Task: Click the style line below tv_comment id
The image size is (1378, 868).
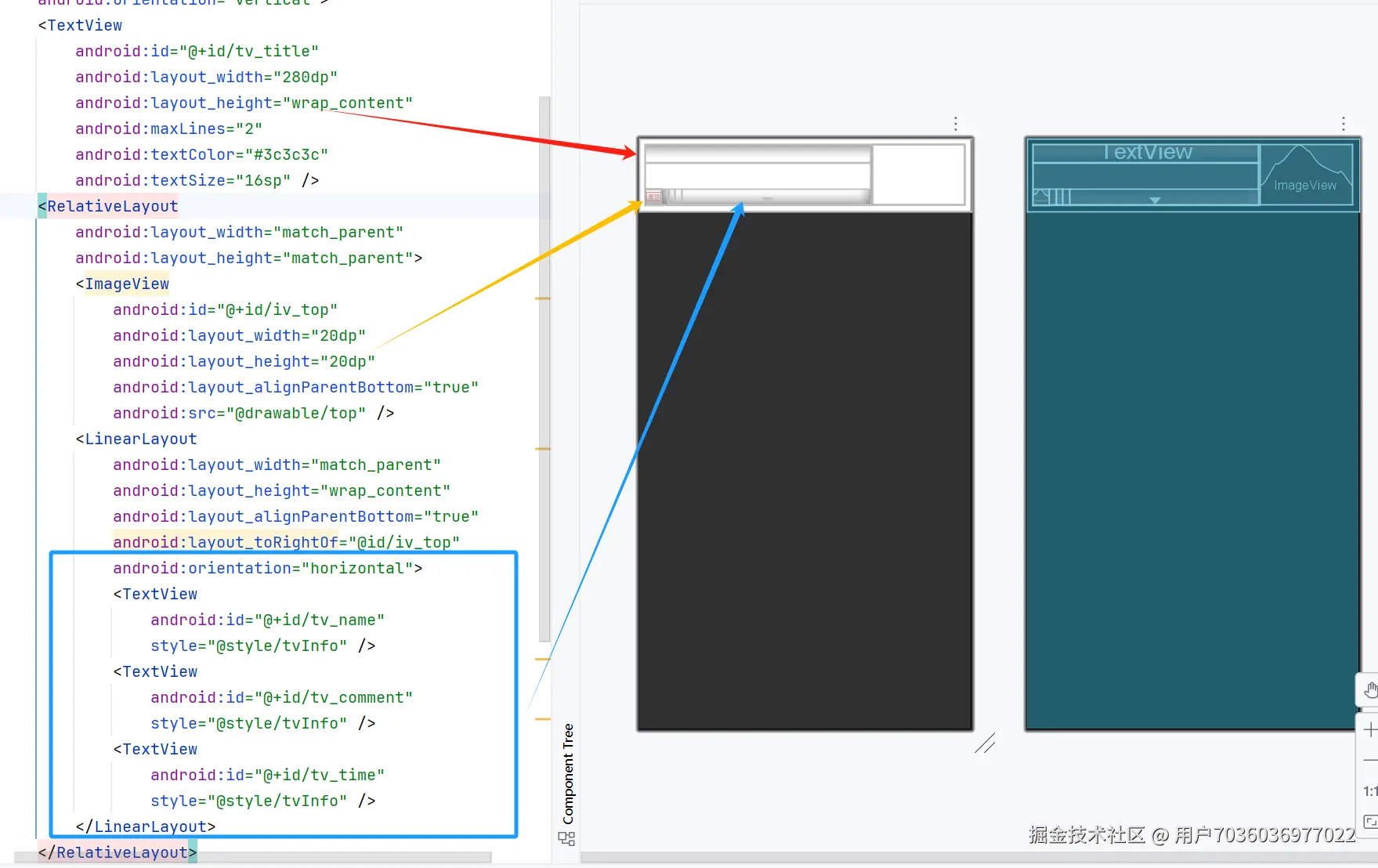Action: click(x=263, y=723)
